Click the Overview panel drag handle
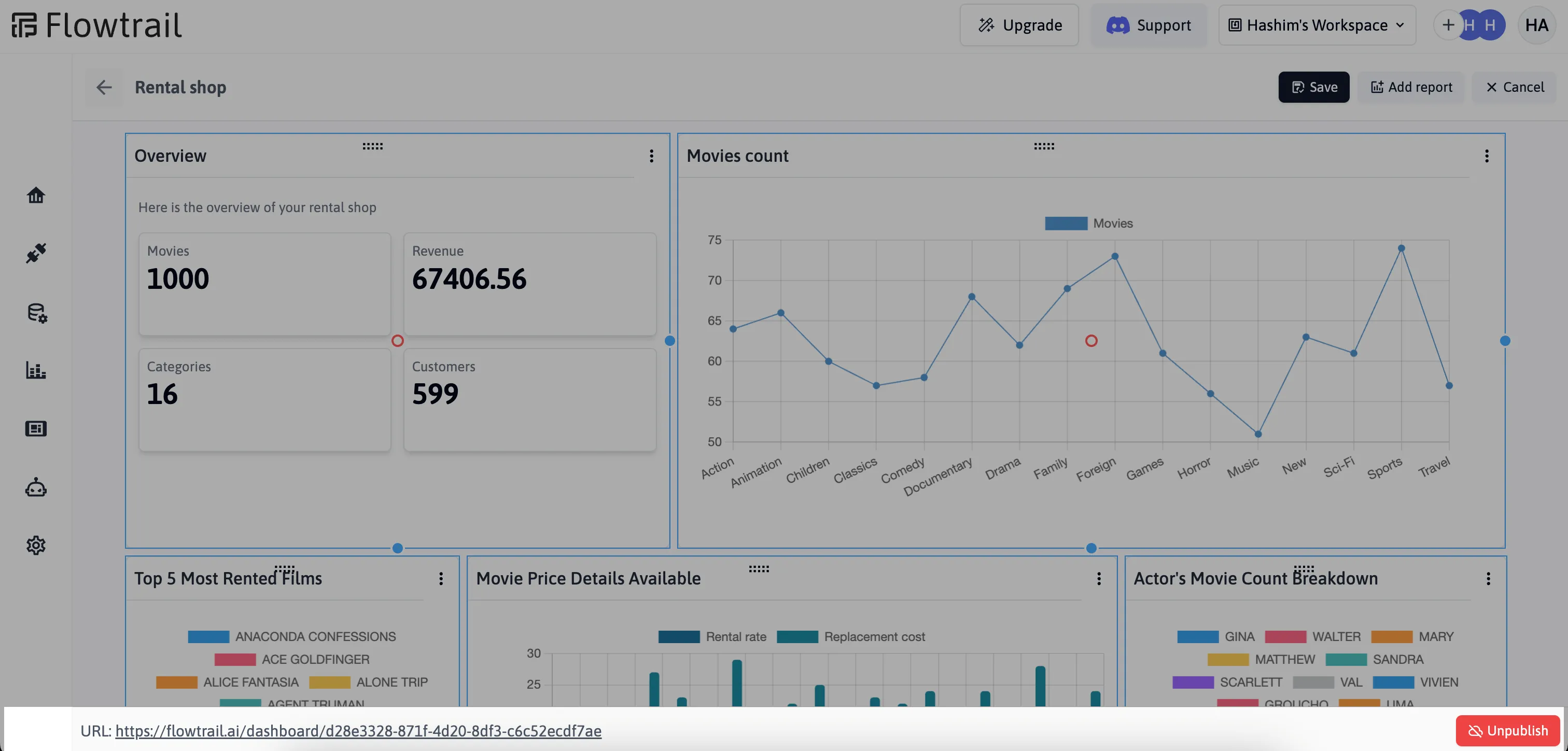Image resolution: width=1568 pixels, height=751 pixels. coord(372,146)
